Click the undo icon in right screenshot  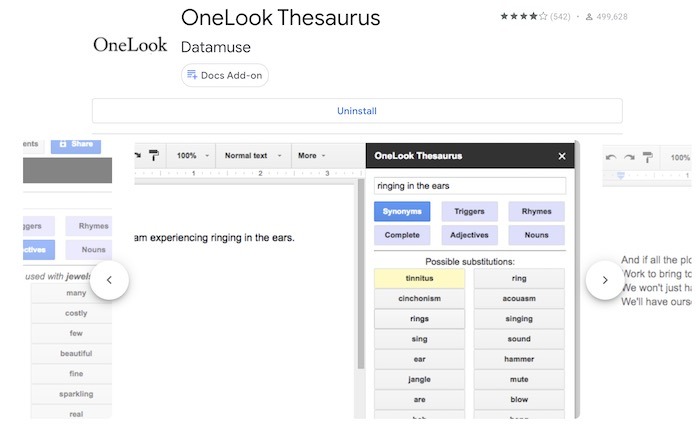pyautogui.click(x=611, y=157)
